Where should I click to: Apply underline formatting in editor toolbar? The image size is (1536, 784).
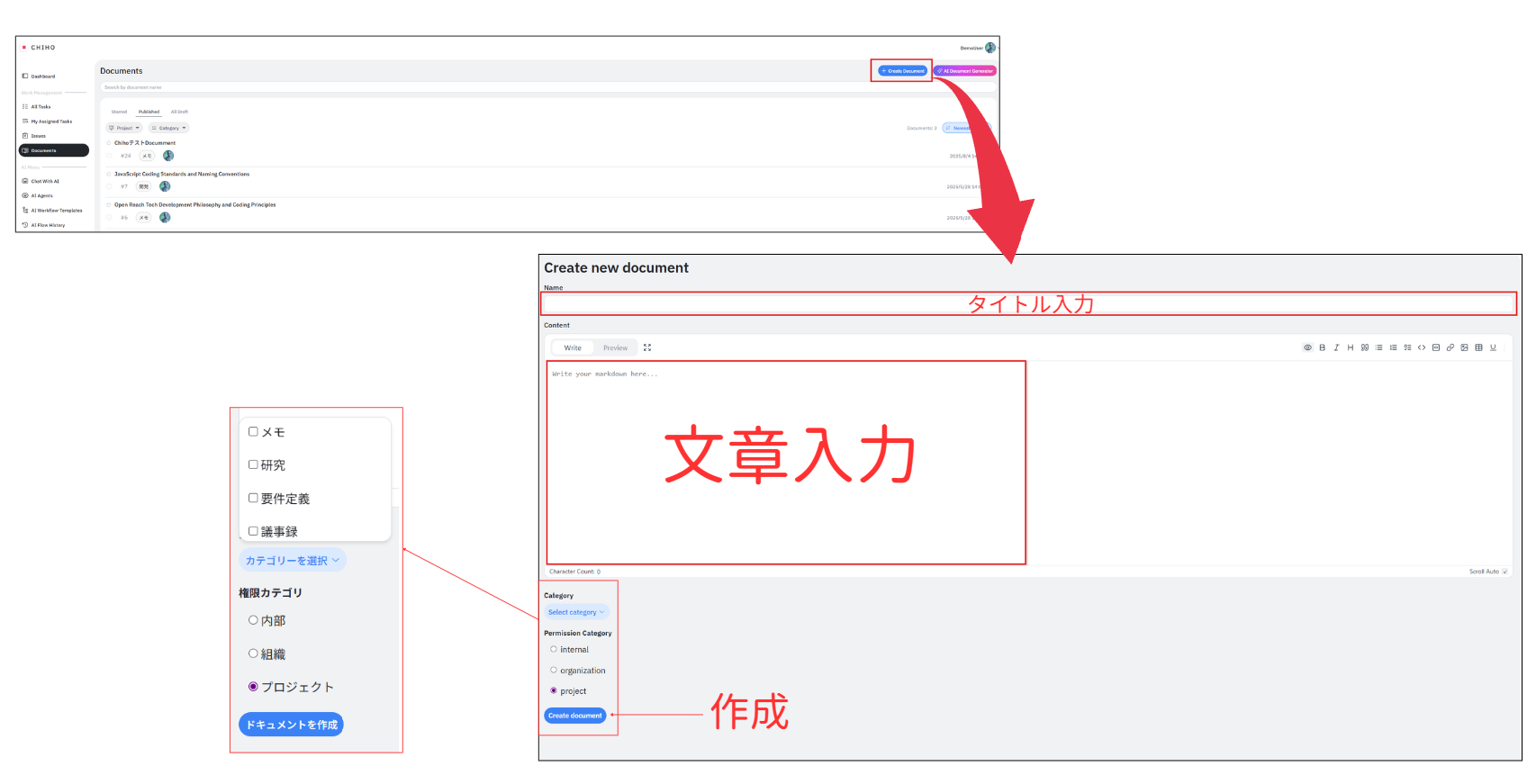(x=1493, y=347)
